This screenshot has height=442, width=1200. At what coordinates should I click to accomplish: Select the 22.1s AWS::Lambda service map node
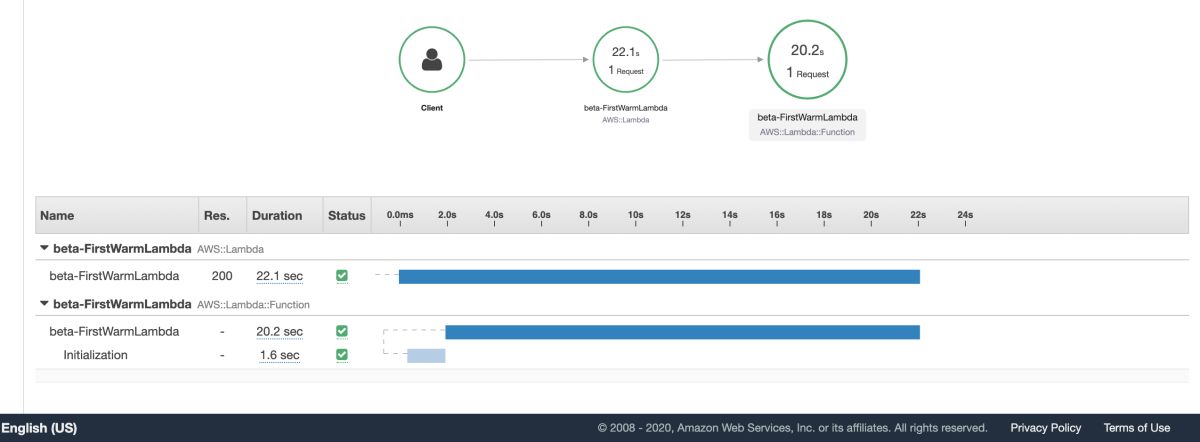click(x=625, y=60)
